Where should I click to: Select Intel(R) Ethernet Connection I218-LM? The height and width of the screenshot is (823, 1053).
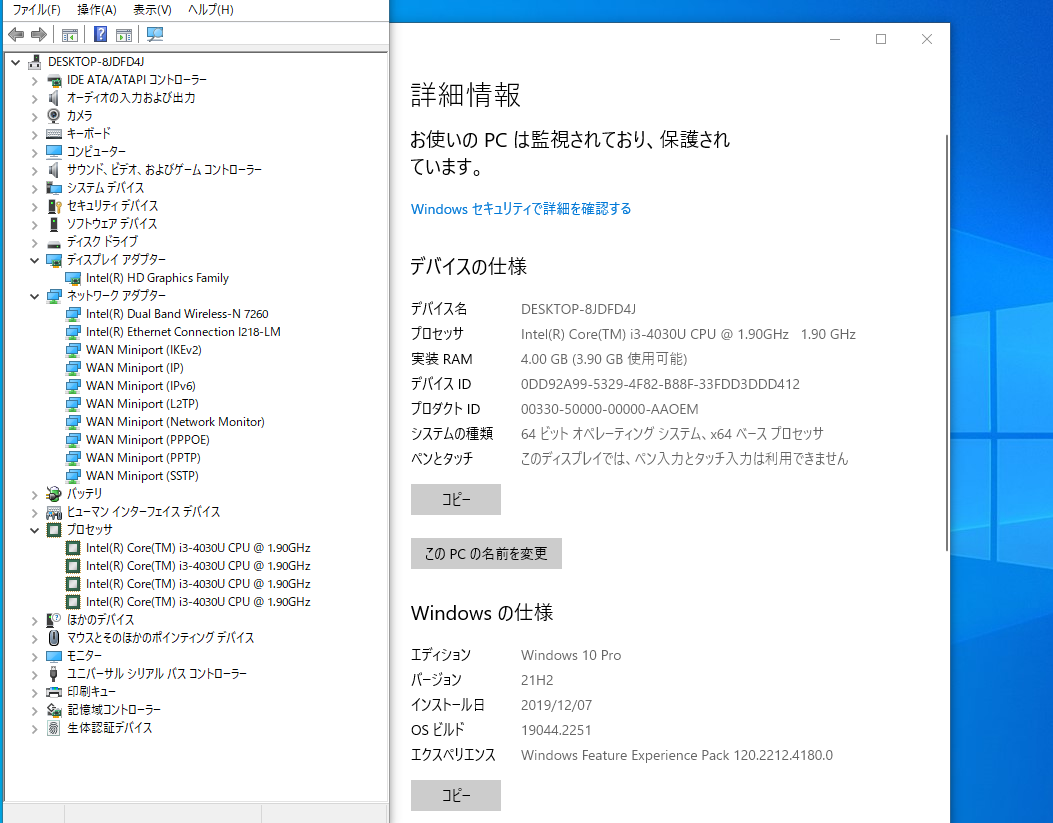point(183,332)
